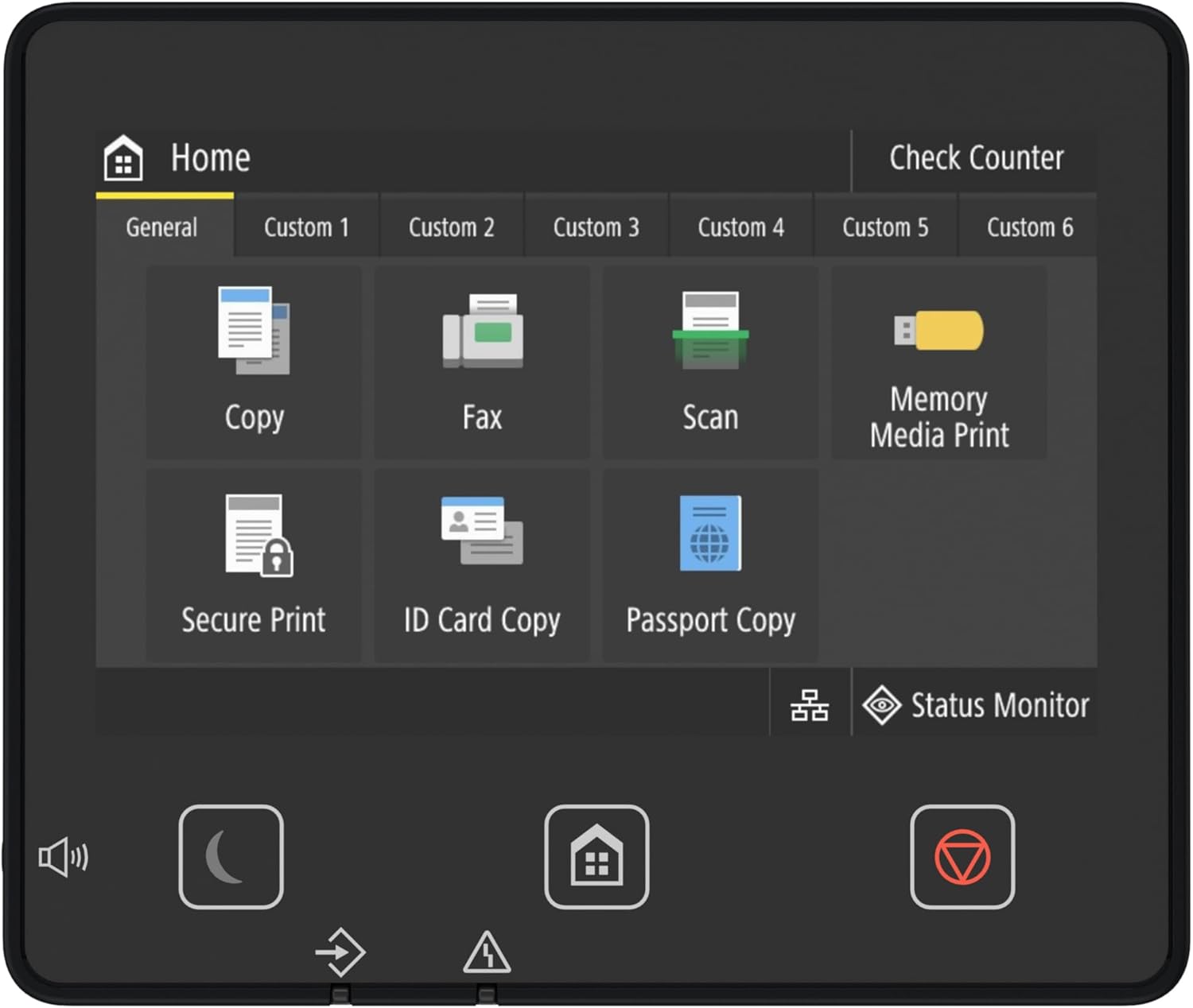The image size is (1193, 1008).
Task: Select the Fax function
Action: coord(481,362)
